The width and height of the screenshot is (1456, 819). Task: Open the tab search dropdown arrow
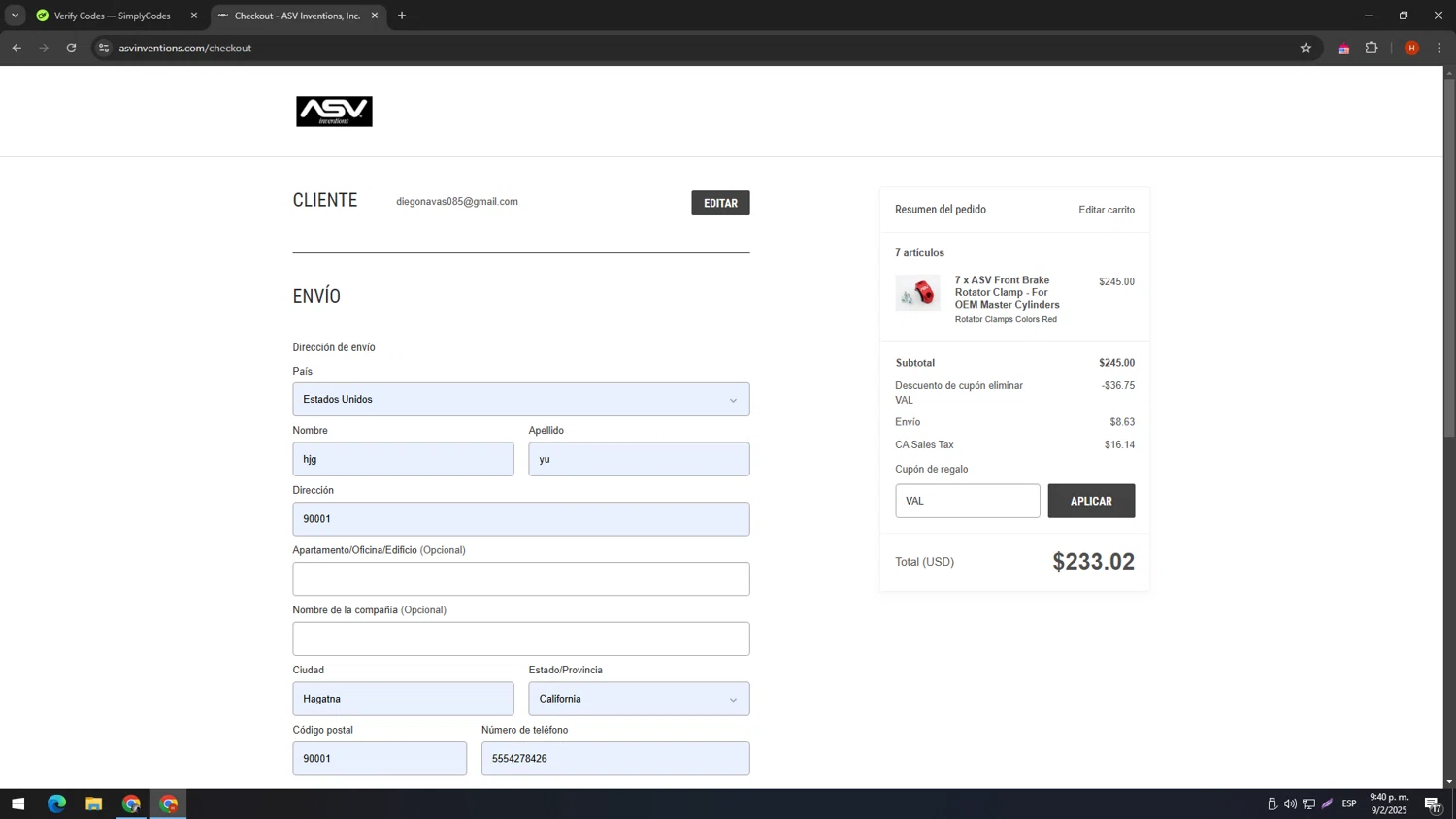pyautogui.click(x=15, y=16)
